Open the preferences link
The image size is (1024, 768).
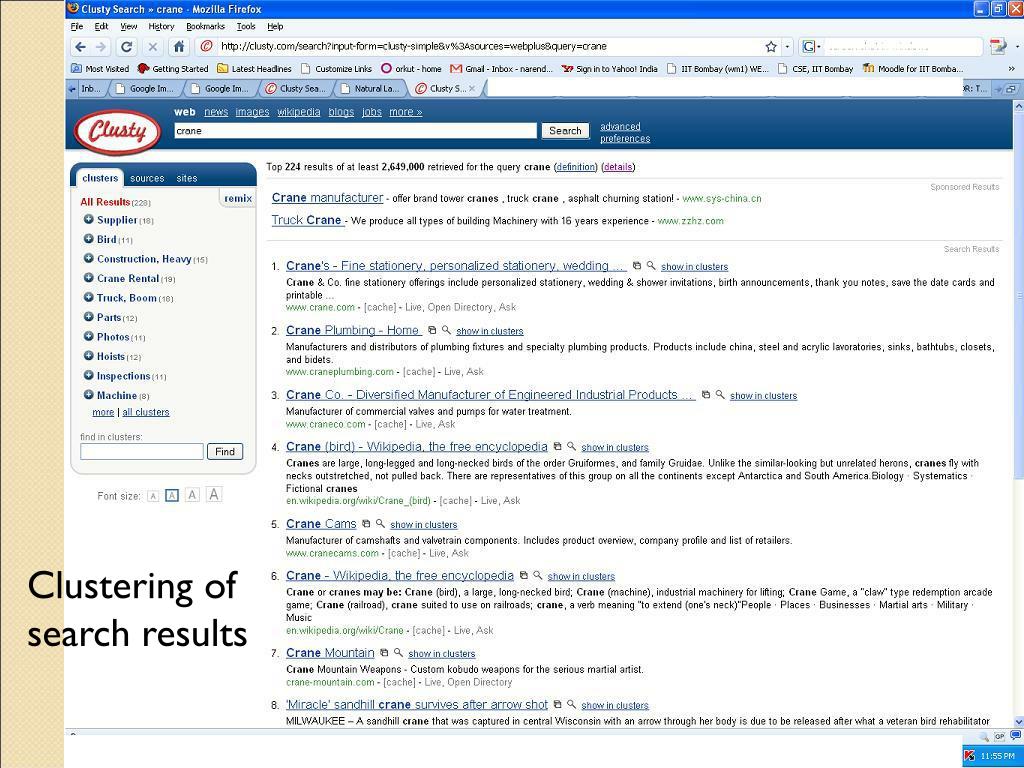tap(625, 138)
